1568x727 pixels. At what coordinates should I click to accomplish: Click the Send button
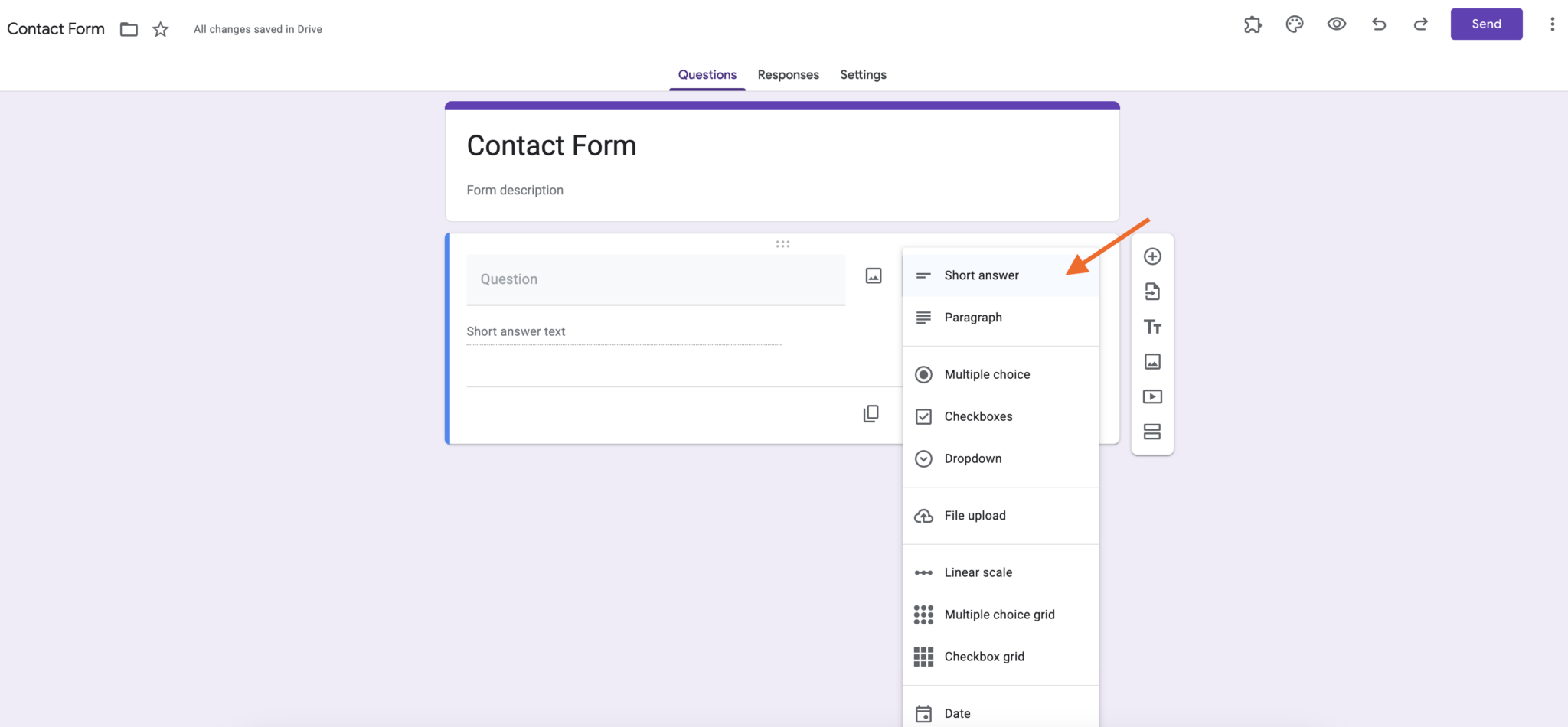[1485, 24]
